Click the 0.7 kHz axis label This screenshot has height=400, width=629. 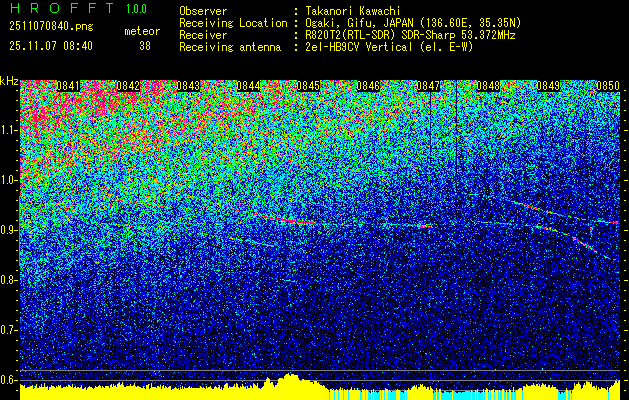[8, 330]
